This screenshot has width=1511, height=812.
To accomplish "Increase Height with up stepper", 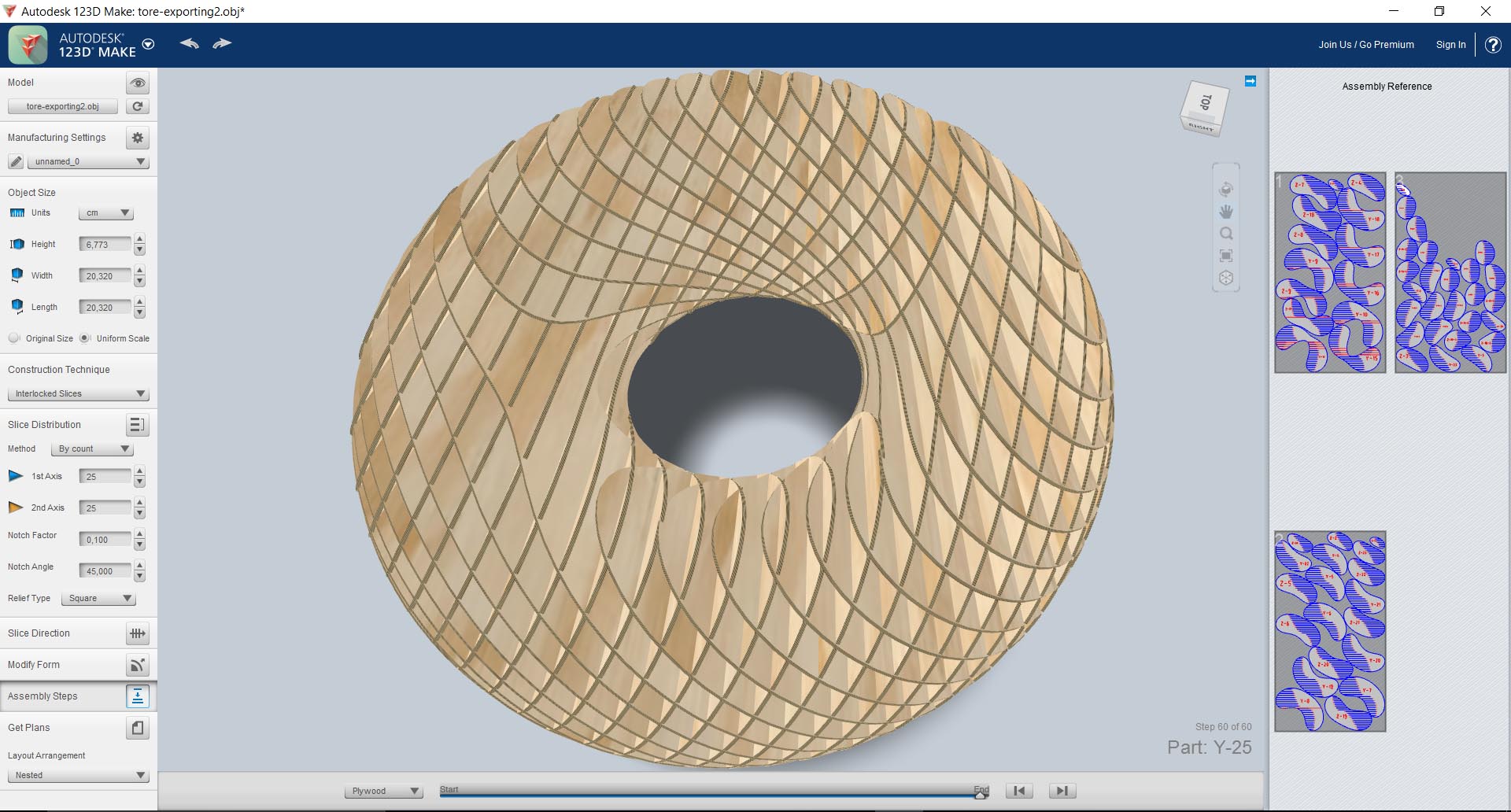I will pos(139,239).
